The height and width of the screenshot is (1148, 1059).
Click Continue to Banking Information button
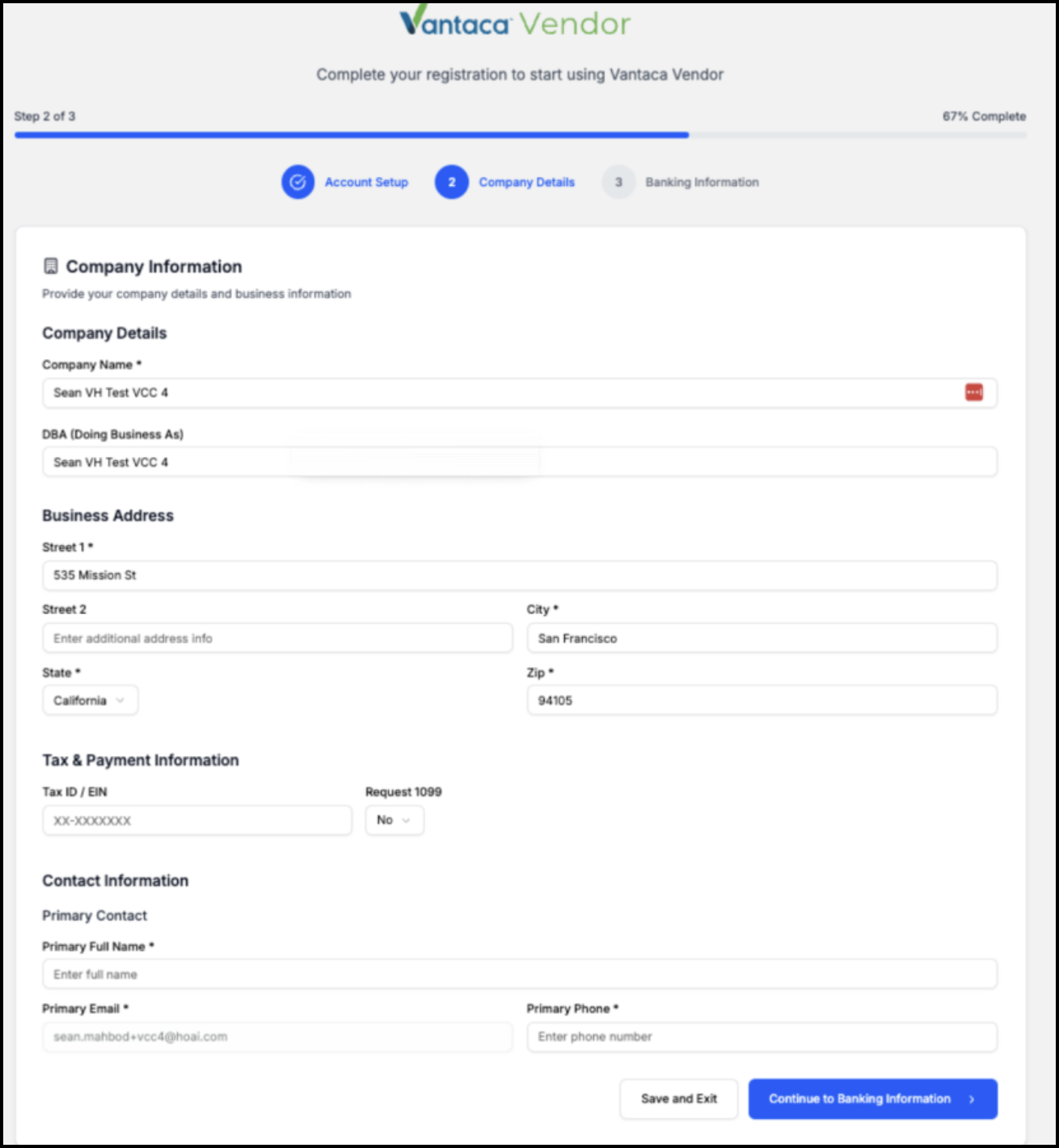tap(872, 1099)
